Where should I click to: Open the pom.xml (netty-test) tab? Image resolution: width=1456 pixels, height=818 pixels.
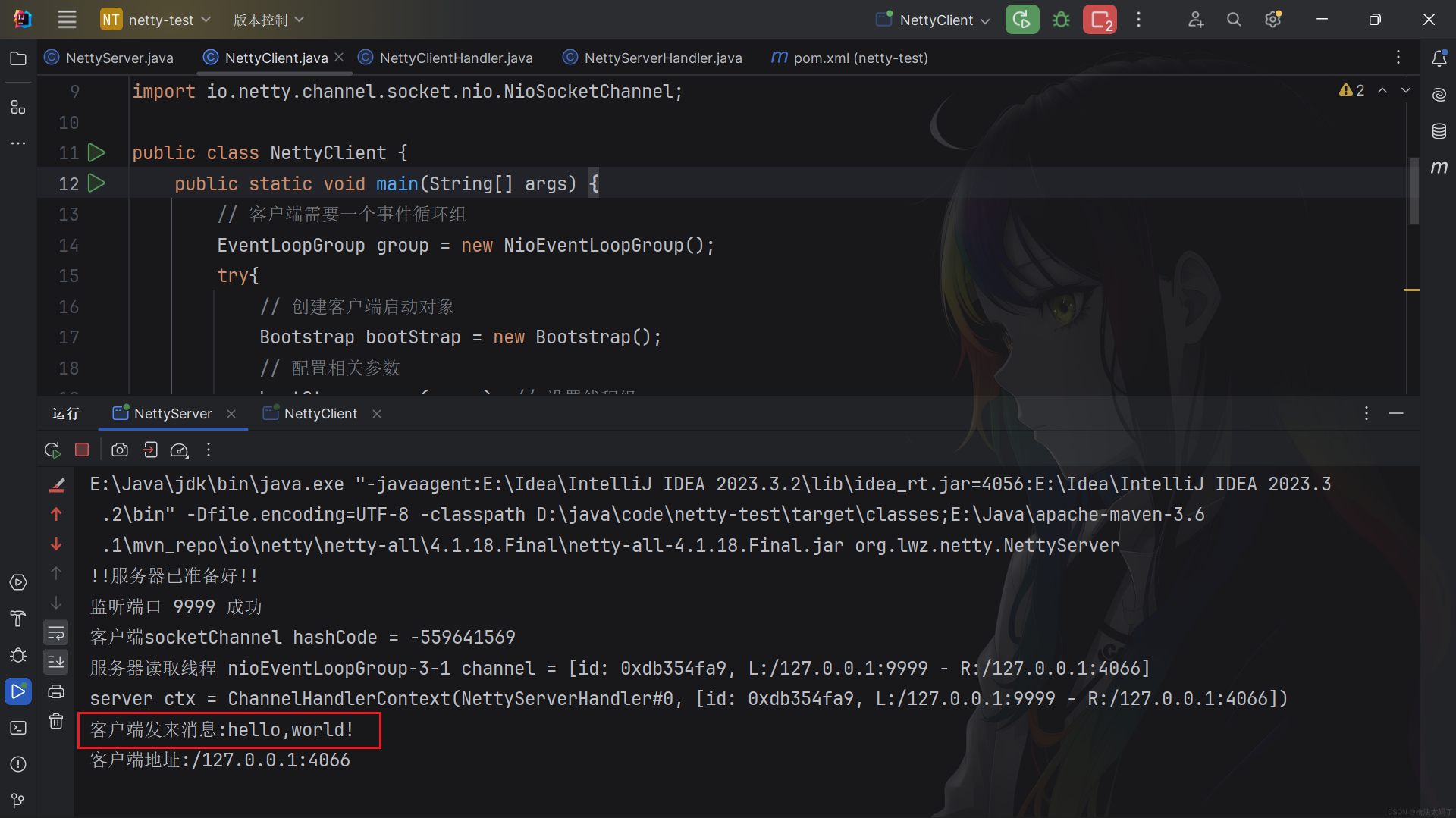pos(849,58)
